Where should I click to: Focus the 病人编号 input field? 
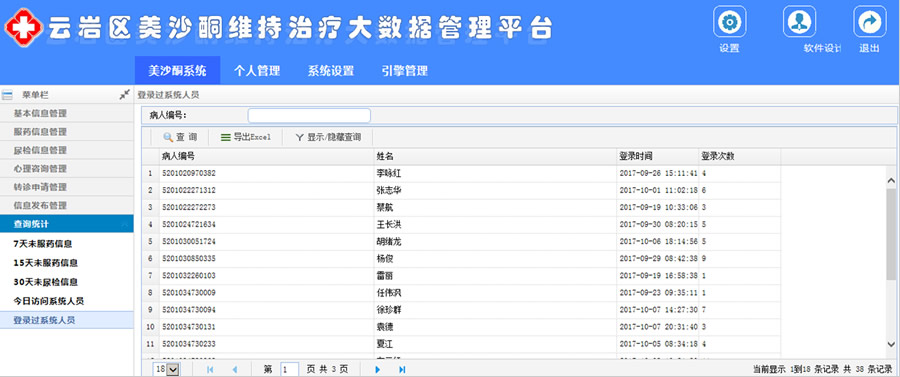pyautogui.click(x=309, y=115)
